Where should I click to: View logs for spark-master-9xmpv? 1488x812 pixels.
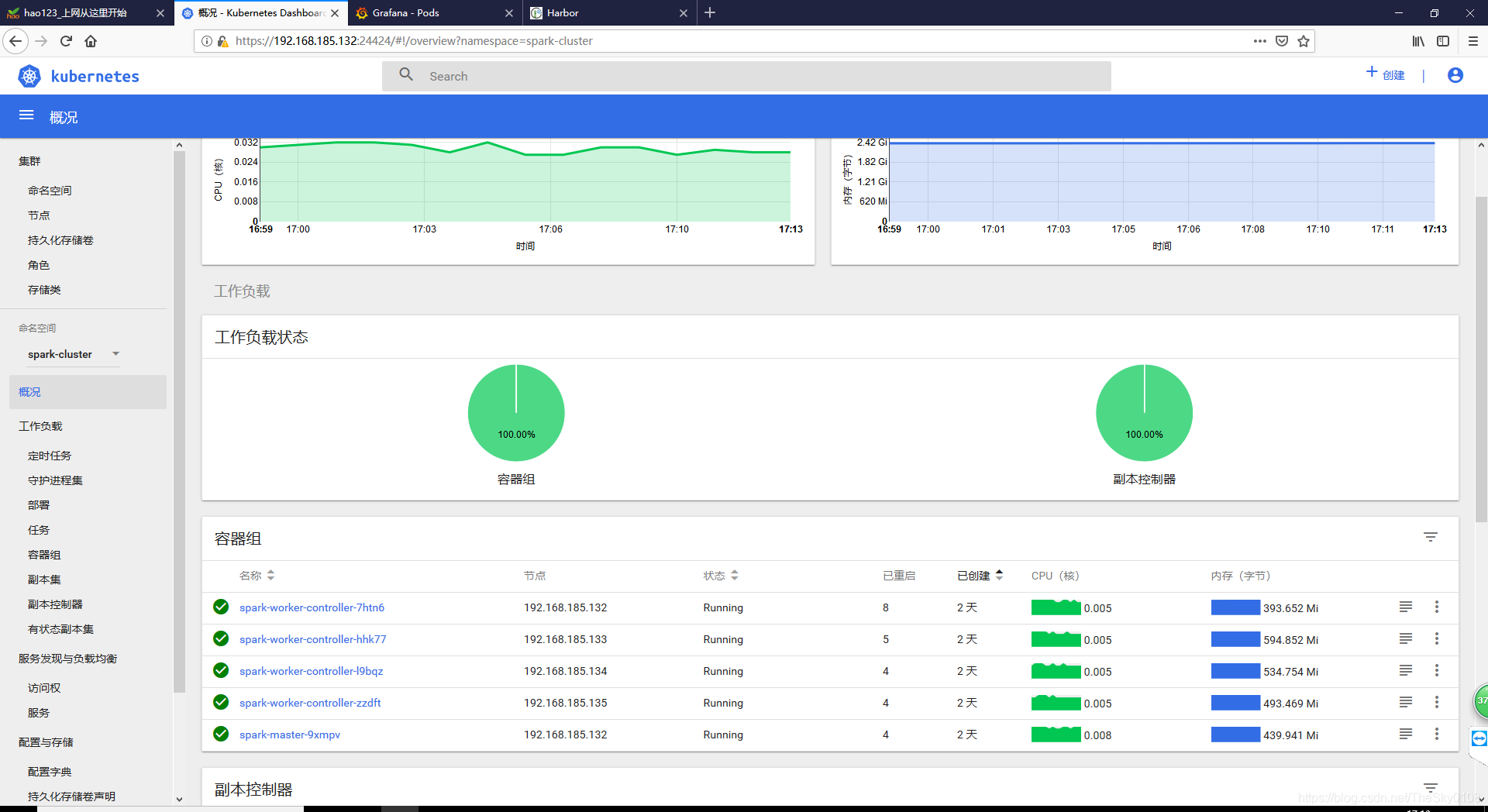coord(1406,734)
